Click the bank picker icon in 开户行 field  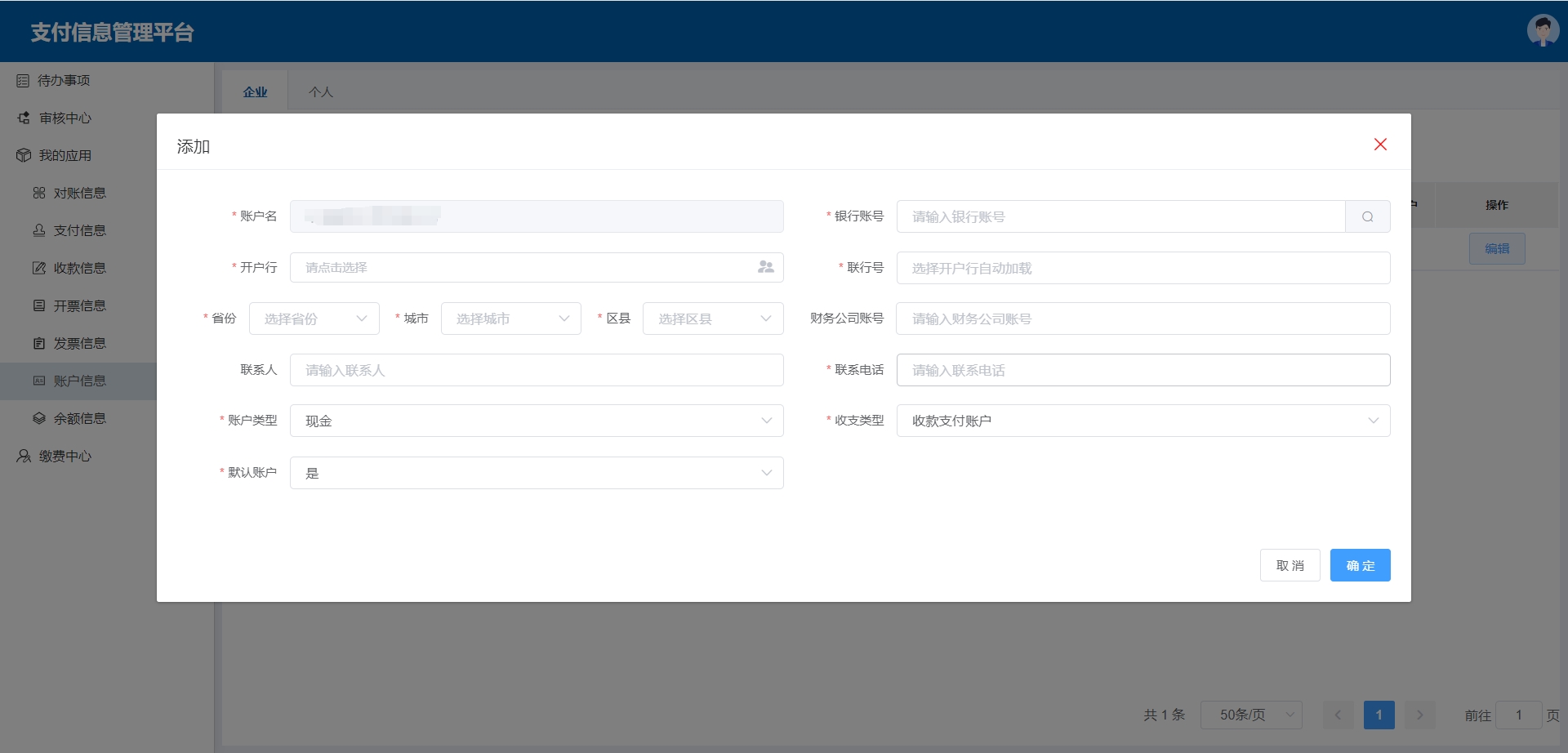(765, 267)
